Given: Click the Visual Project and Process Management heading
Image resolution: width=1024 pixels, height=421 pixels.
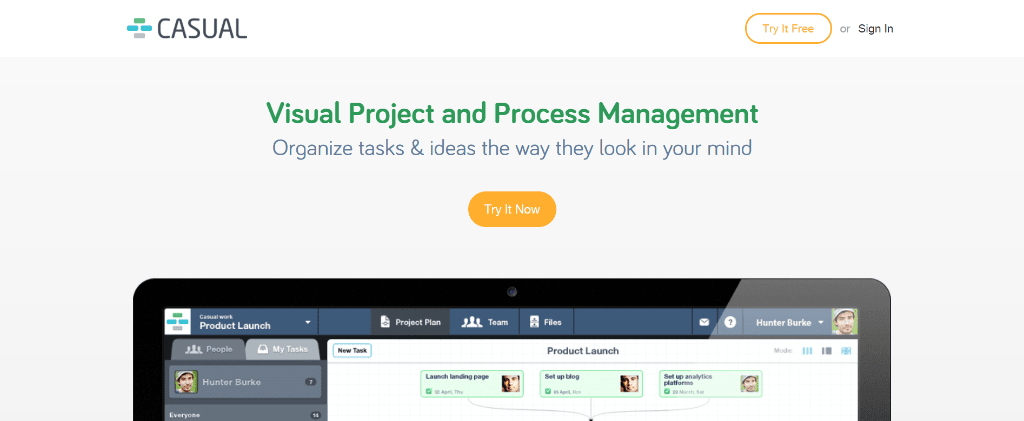Looking at the screenshot, I should coord(512,114).
